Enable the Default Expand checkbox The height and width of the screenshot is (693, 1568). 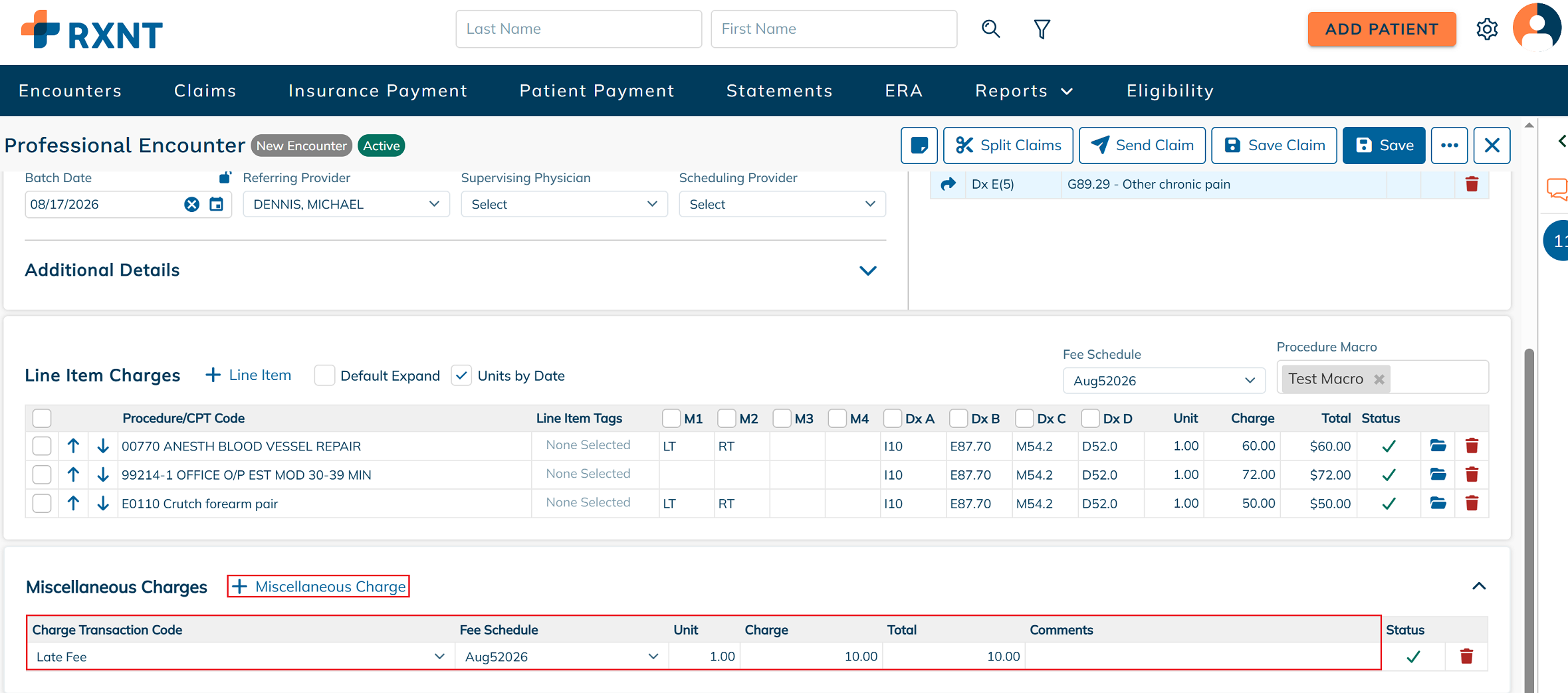[324, 375]
